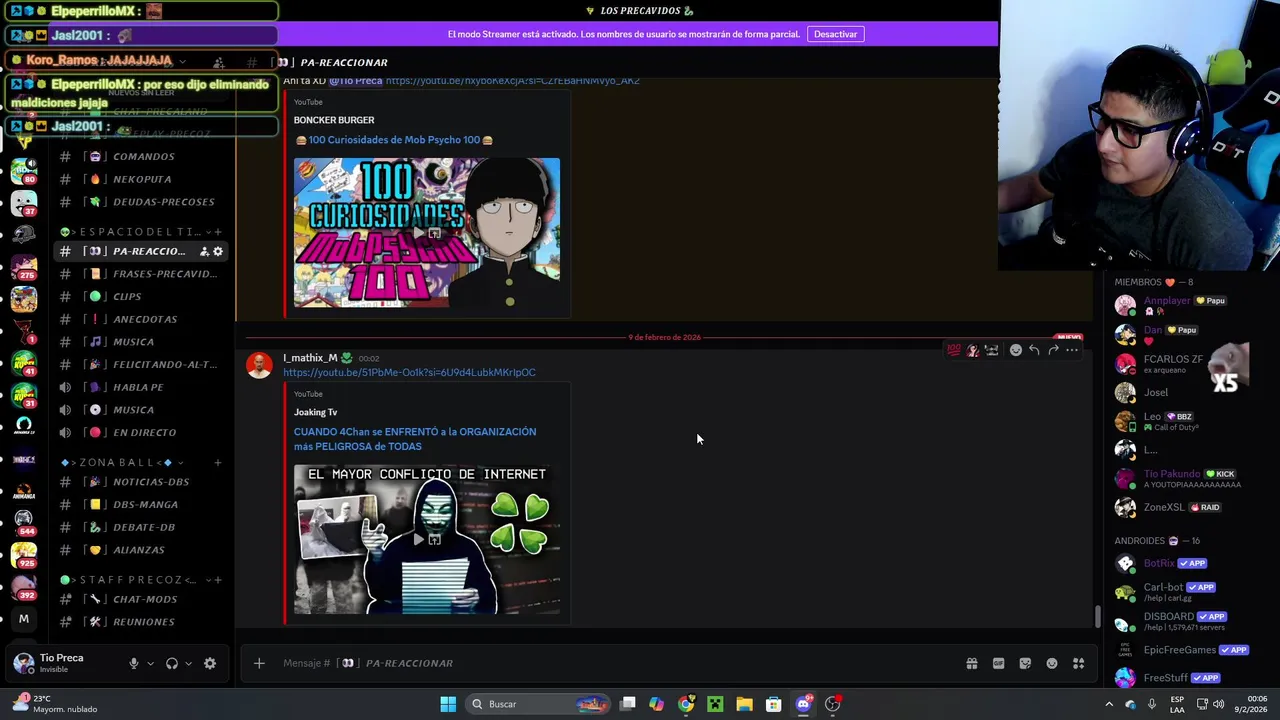Image resolution: width=1280 pixels, height=720 pixels.
Task: Click the plus attach button in message bar
Action: click(259, 663)
